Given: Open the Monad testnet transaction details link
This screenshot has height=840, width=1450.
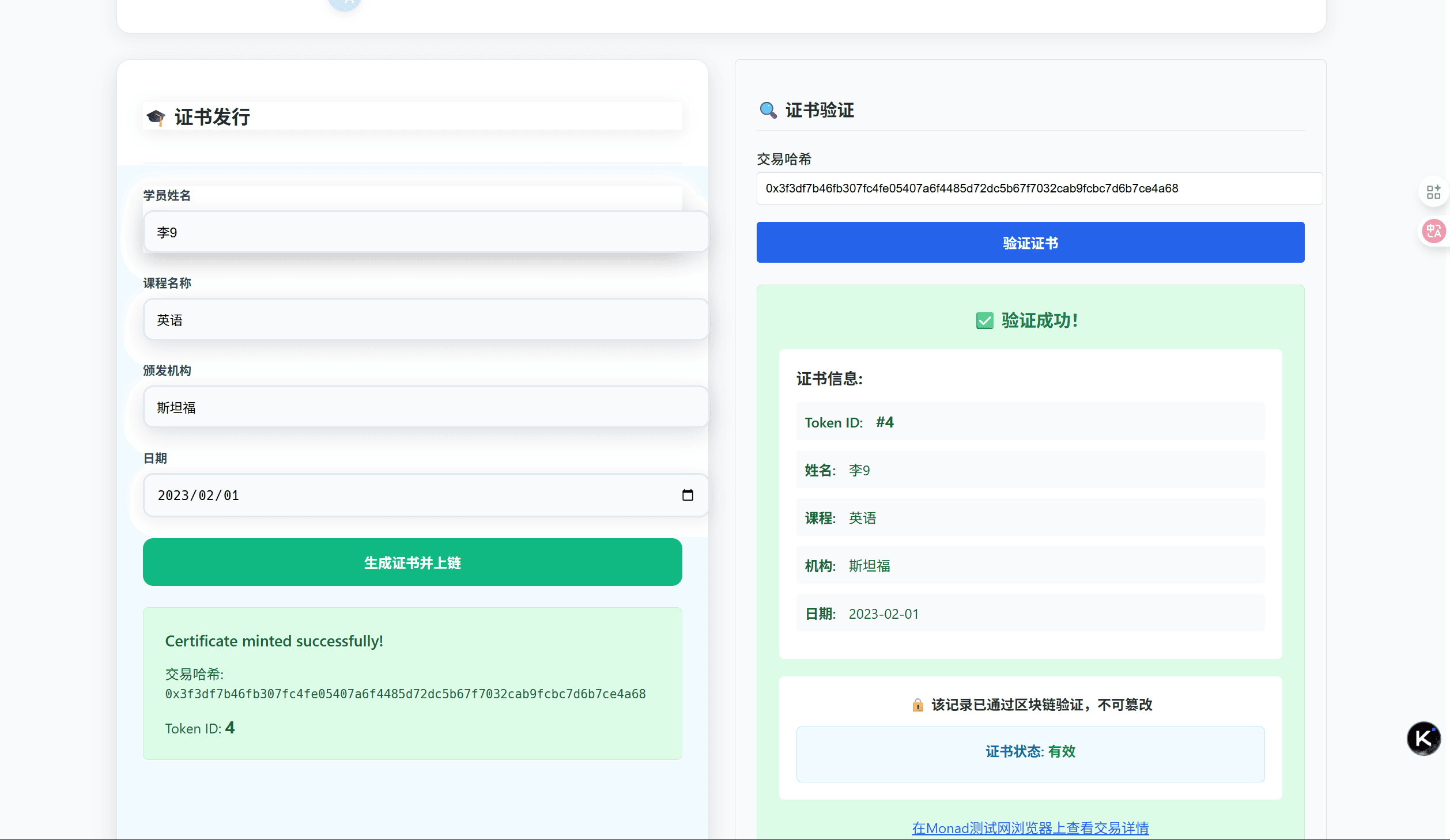Looking at the screenshot, I should 1029,827.
